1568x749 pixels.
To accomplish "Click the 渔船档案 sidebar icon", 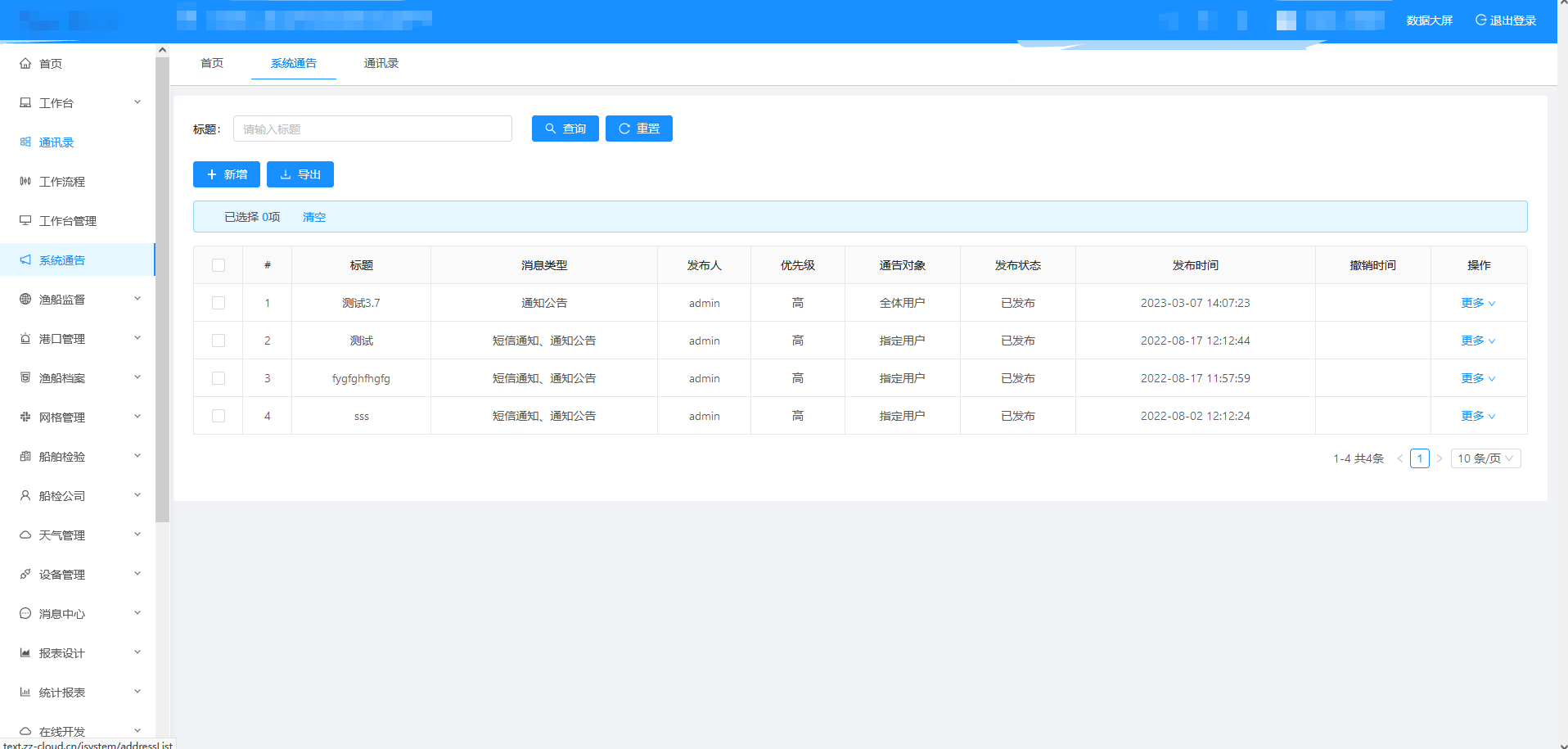I will pos(25,377).
